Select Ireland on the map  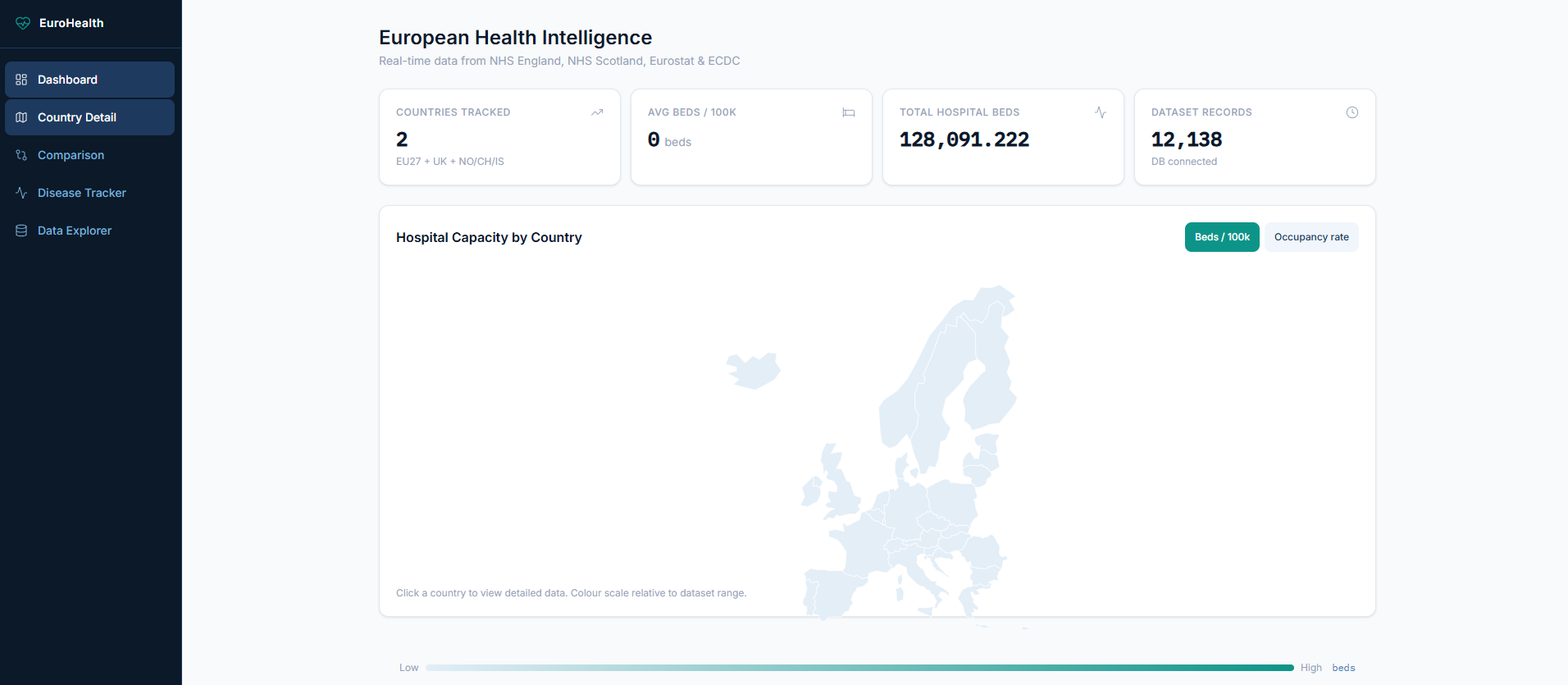pos(812,491)
